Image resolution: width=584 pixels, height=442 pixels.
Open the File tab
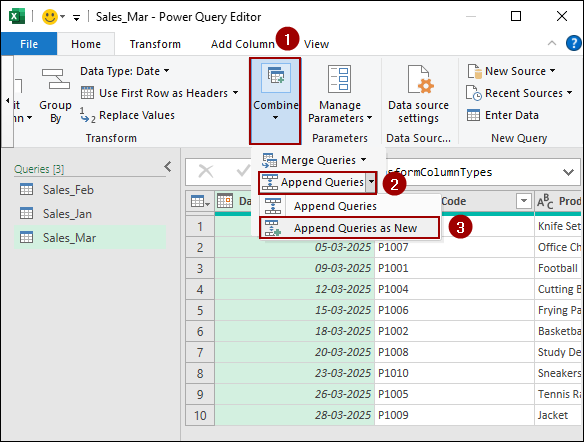click(x=29, y=44)
